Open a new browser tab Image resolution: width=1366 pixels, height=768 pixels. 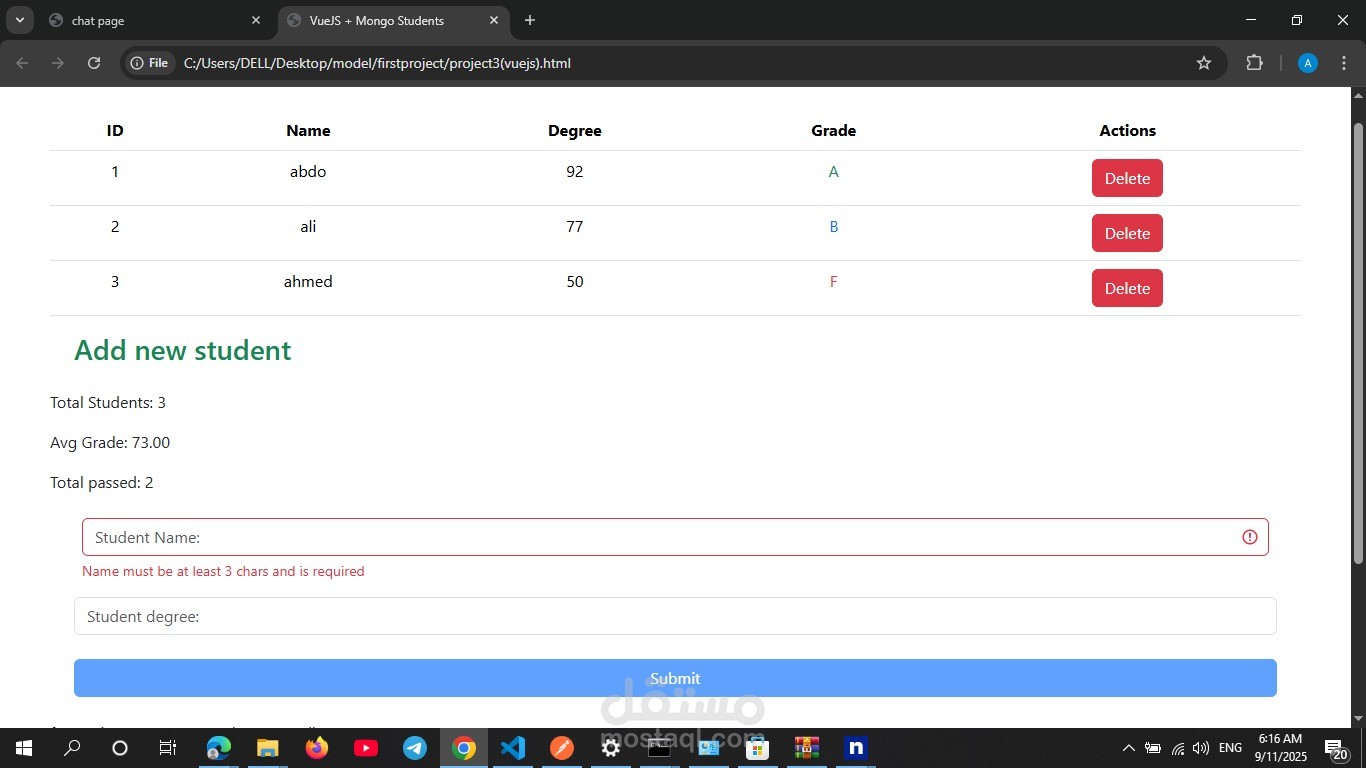(x=530, y=20)
